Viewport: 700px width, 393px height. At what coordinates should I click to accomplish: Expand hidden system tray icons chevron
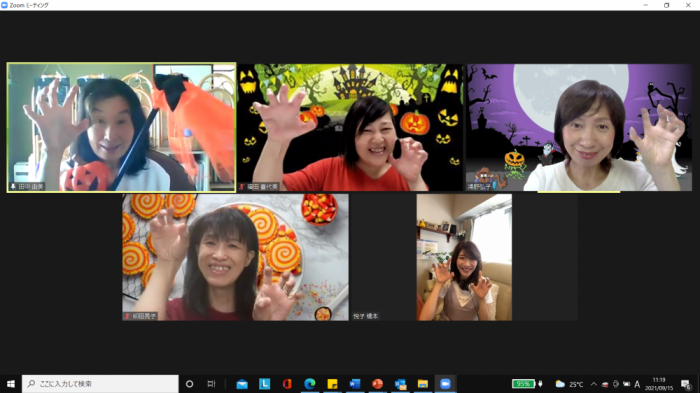[594, 384]
